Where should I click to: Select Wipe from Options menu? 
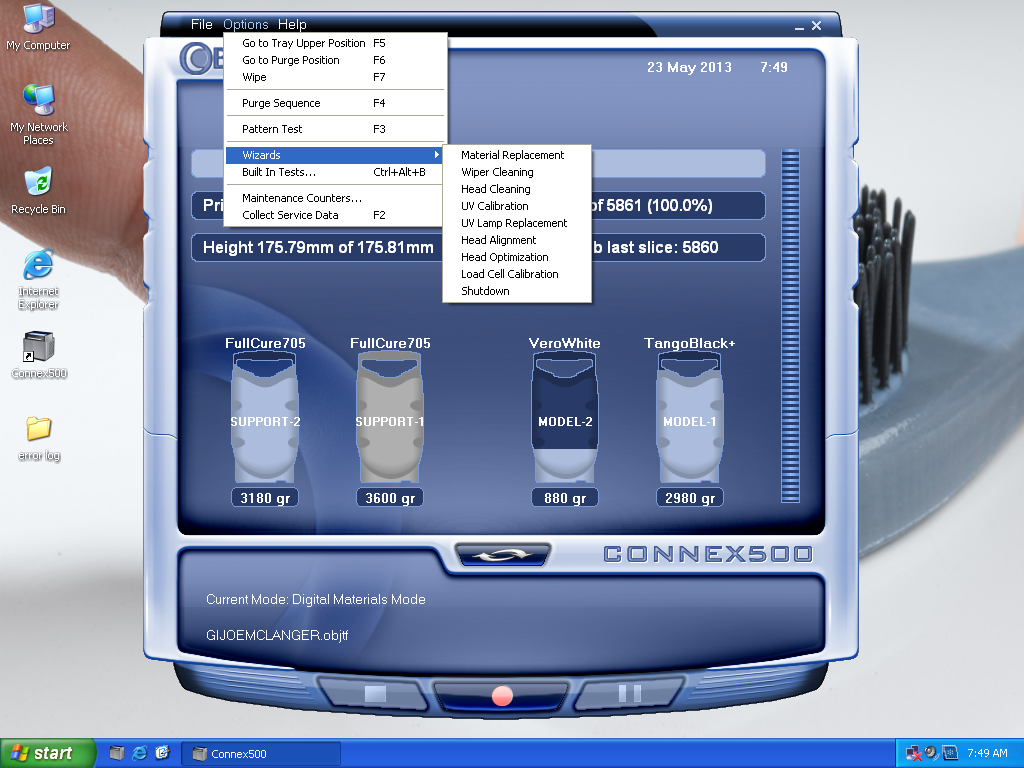[x=335, y=77]
